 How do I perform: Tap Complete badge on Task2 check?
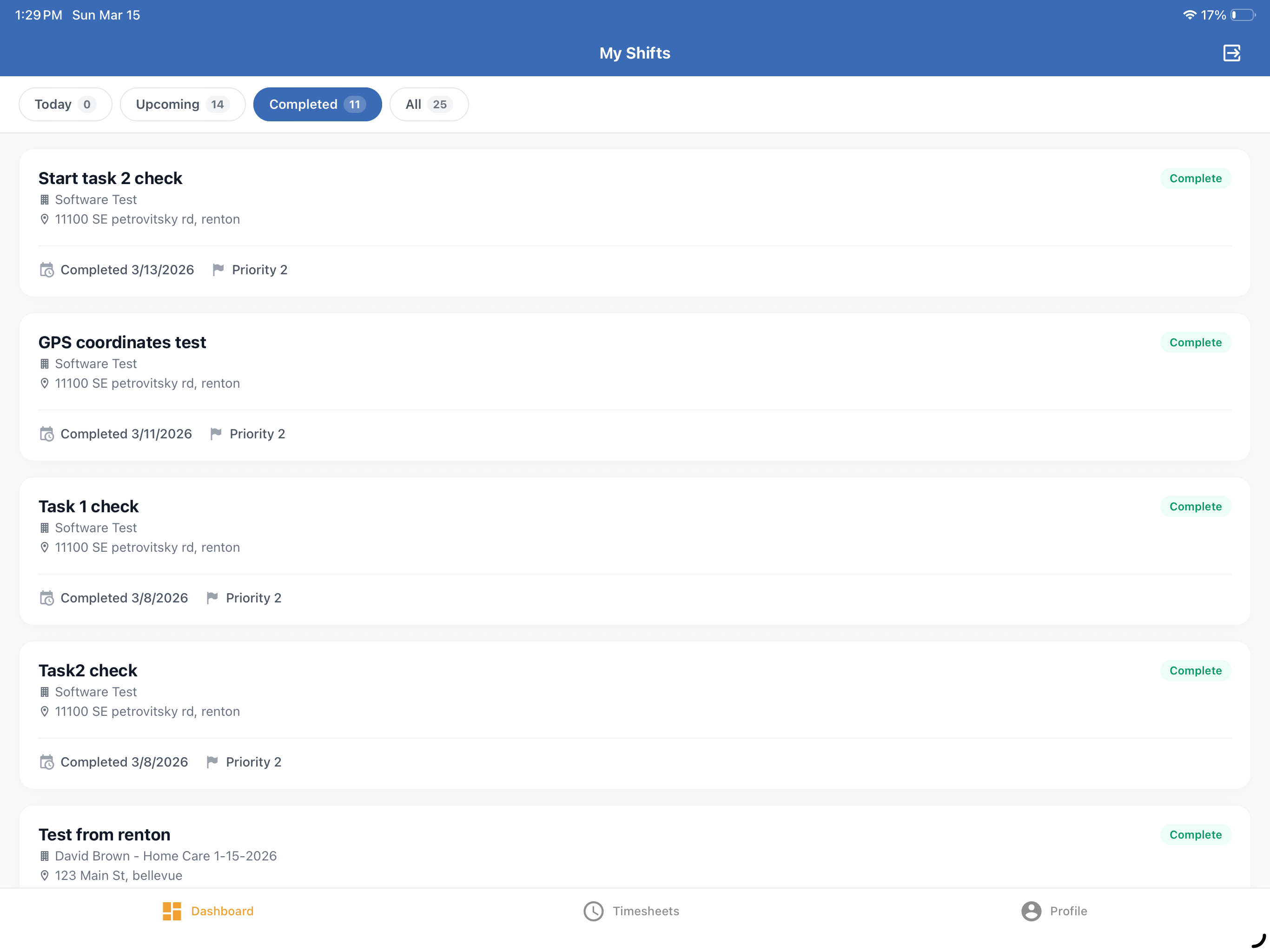(1195, 671)
